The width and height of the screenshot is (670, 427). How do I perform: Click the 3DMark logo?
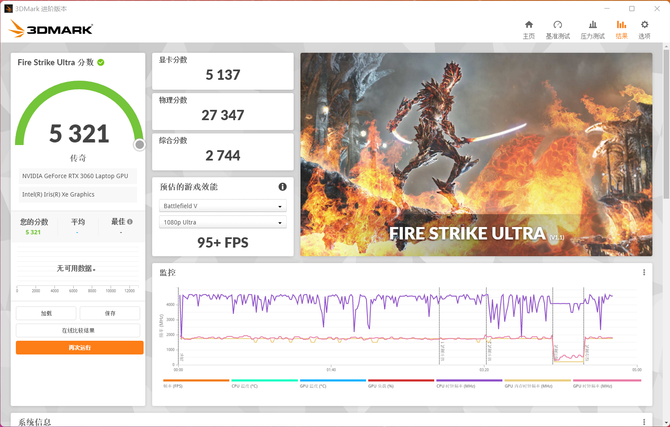click(50, 29)
